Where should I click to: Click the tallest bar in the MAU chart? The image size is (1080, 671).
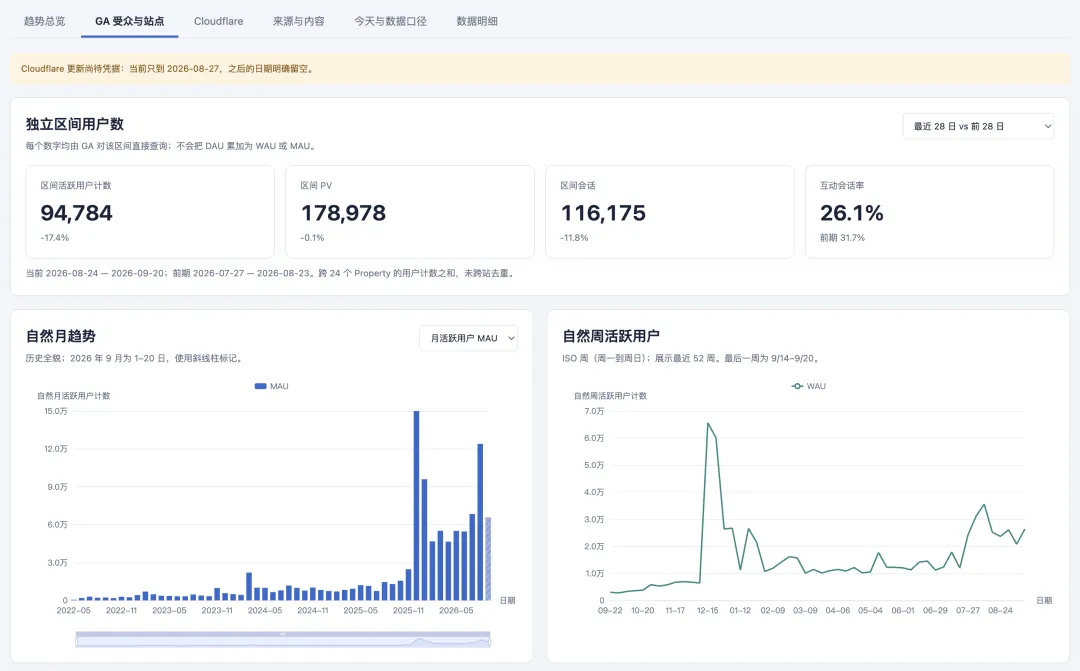(x=416, y=506)
